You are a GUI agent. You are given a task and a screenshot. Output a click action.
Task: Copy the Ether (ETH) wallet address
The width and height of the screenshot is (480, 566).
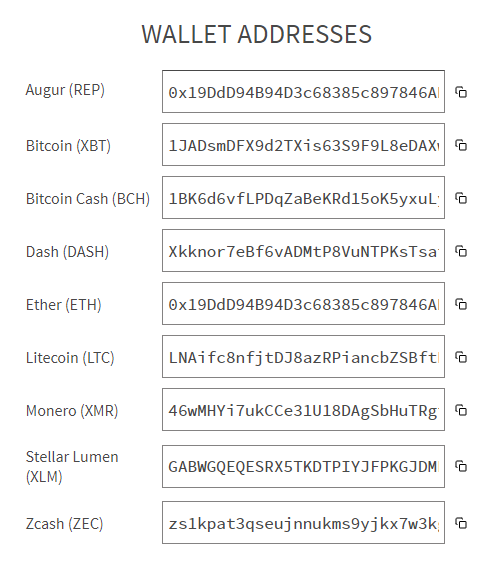tap(461, 304)
